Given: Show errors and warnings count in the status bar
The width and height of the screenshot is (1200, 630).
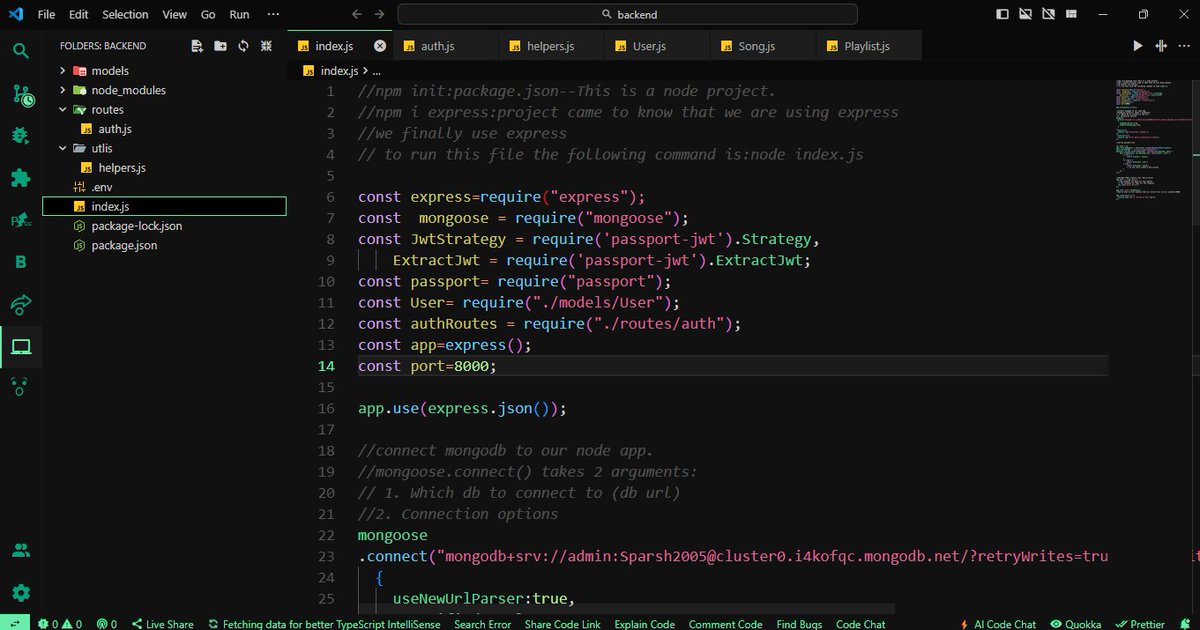Looking at the screenshot, I should click(61, 623).
